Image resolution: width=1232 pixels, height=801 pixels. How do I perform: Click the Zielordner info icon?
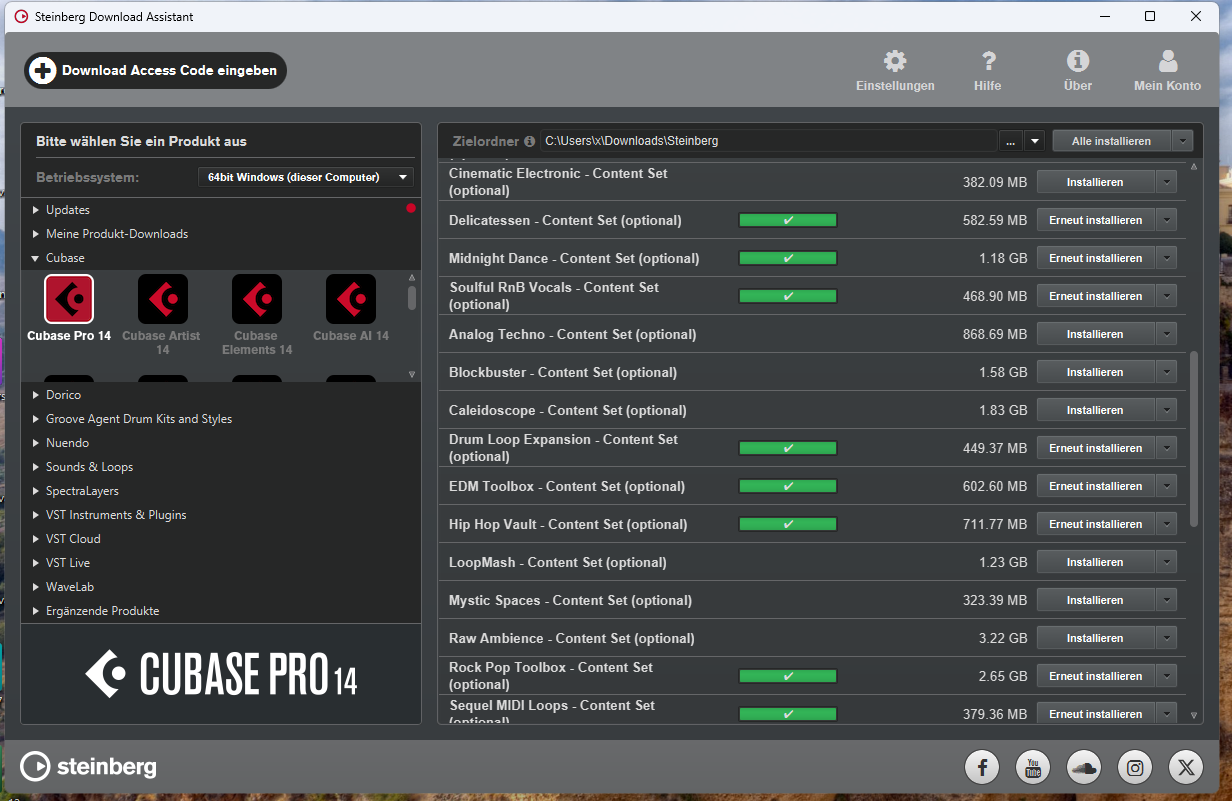click(x=529, y=142)
